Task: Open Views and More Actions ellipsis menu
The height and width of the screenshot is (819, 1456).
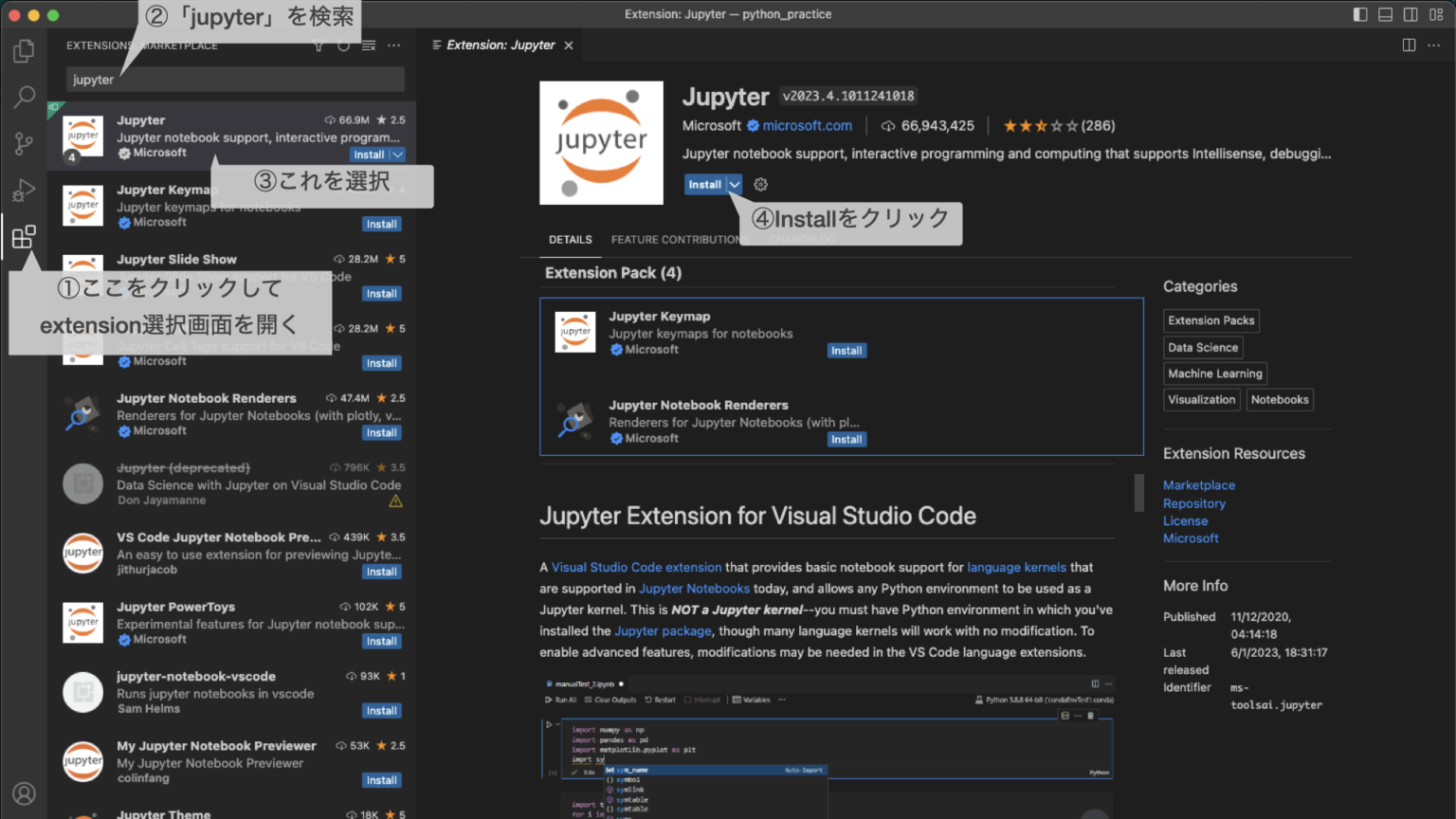Action: coord(394,45)
